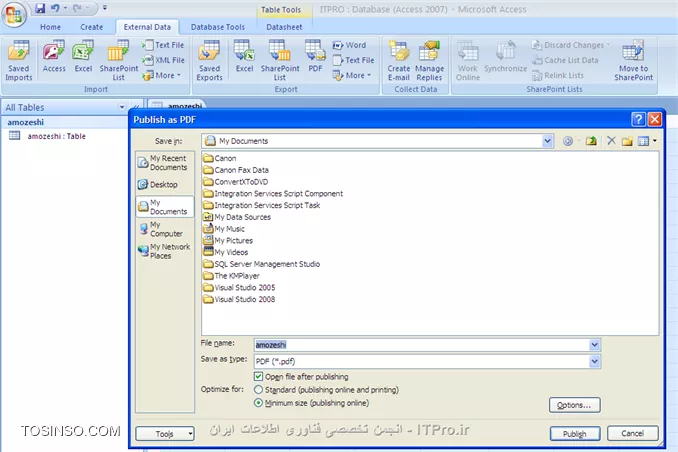Open the Views dropdown arrow
This screenshot has height=452, width=678.
click(655, 141)
